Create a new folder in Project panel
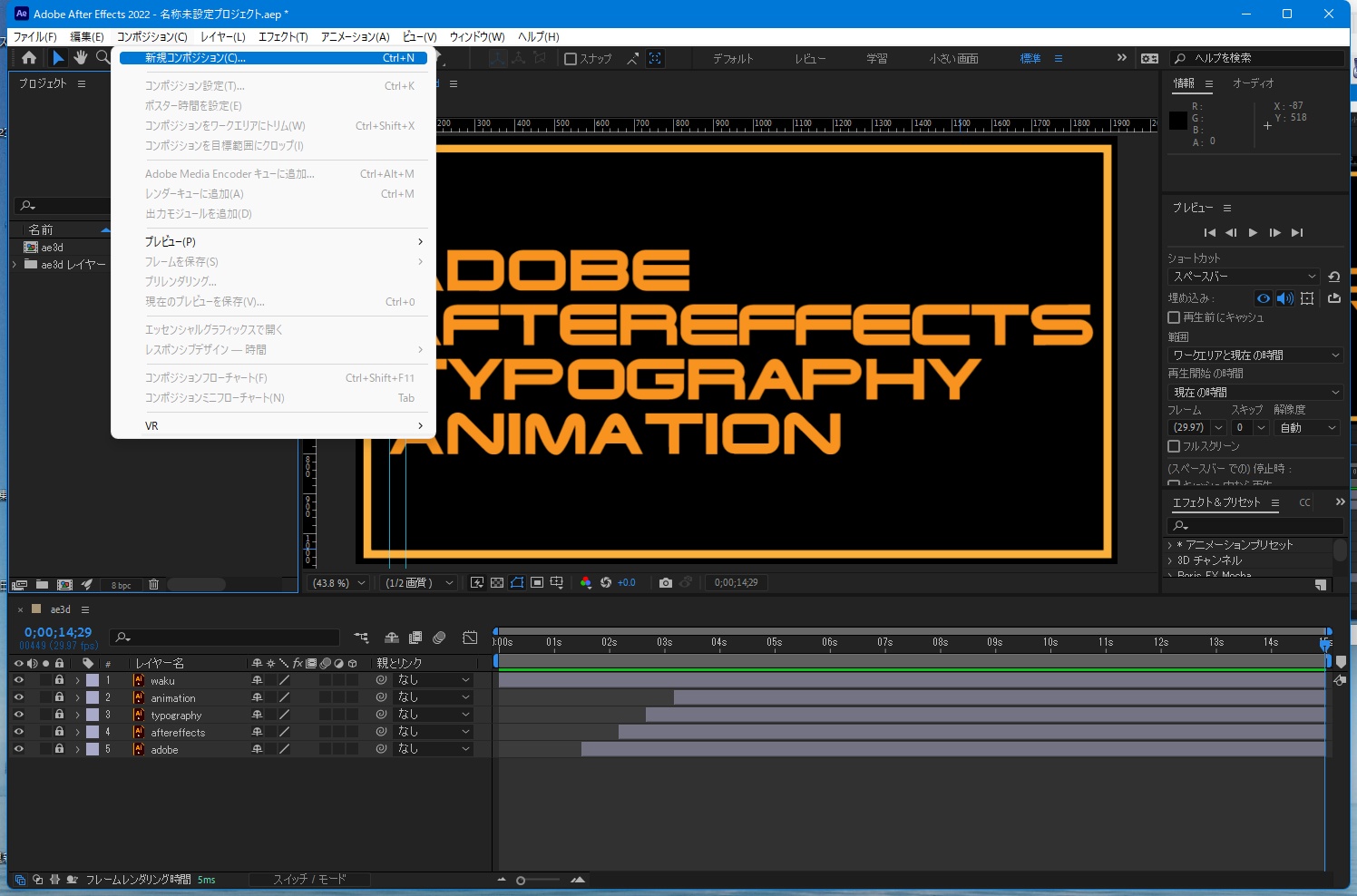 coord(42,585)
